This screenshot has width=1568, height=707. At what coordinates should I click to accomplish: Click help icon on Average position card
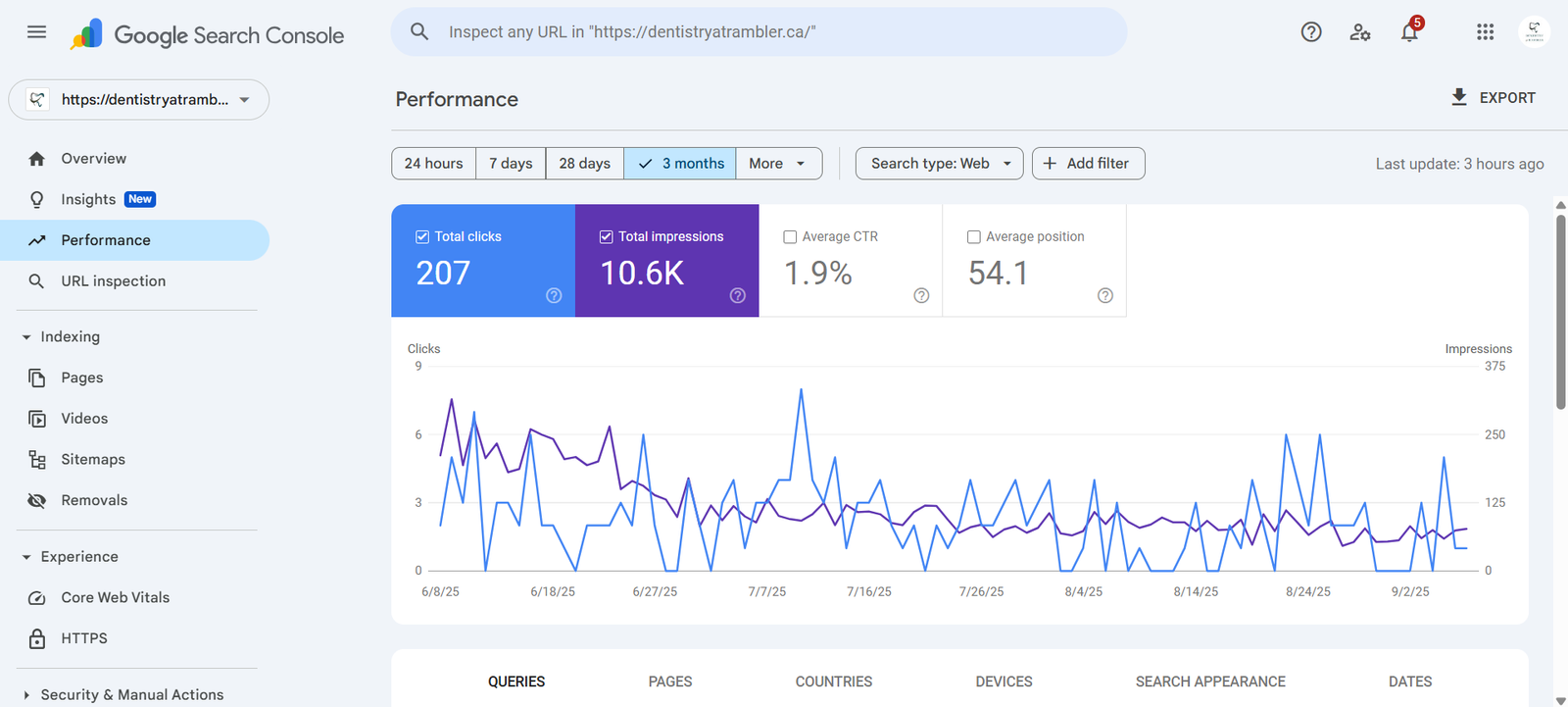coord(1104,296)
